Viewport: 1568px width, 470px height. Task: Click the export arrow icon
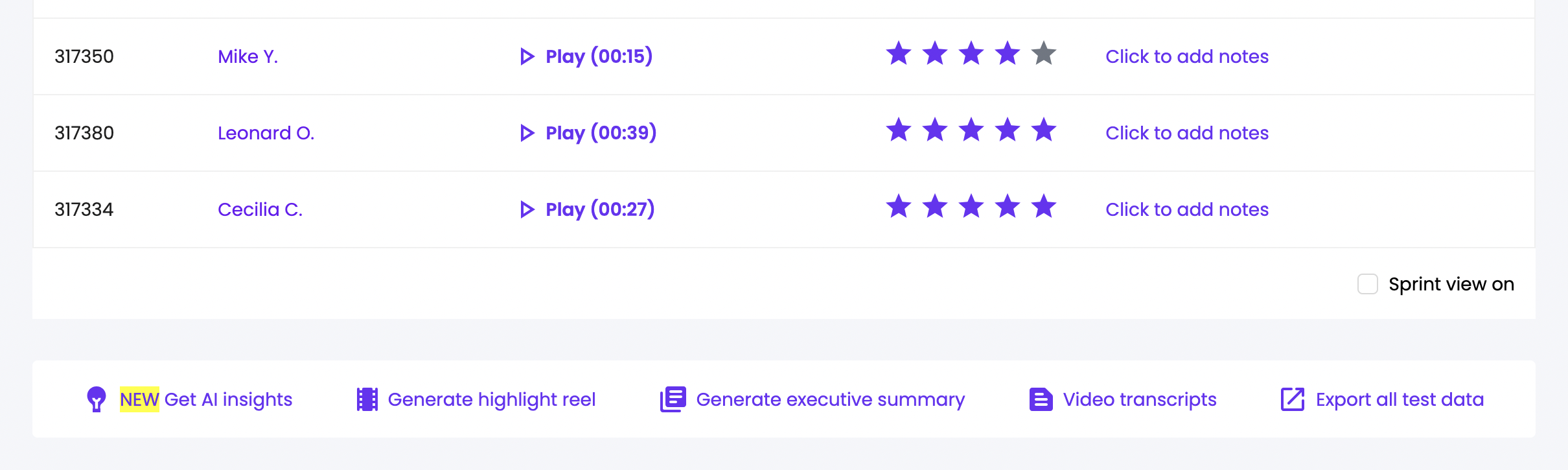(1292, 399)
